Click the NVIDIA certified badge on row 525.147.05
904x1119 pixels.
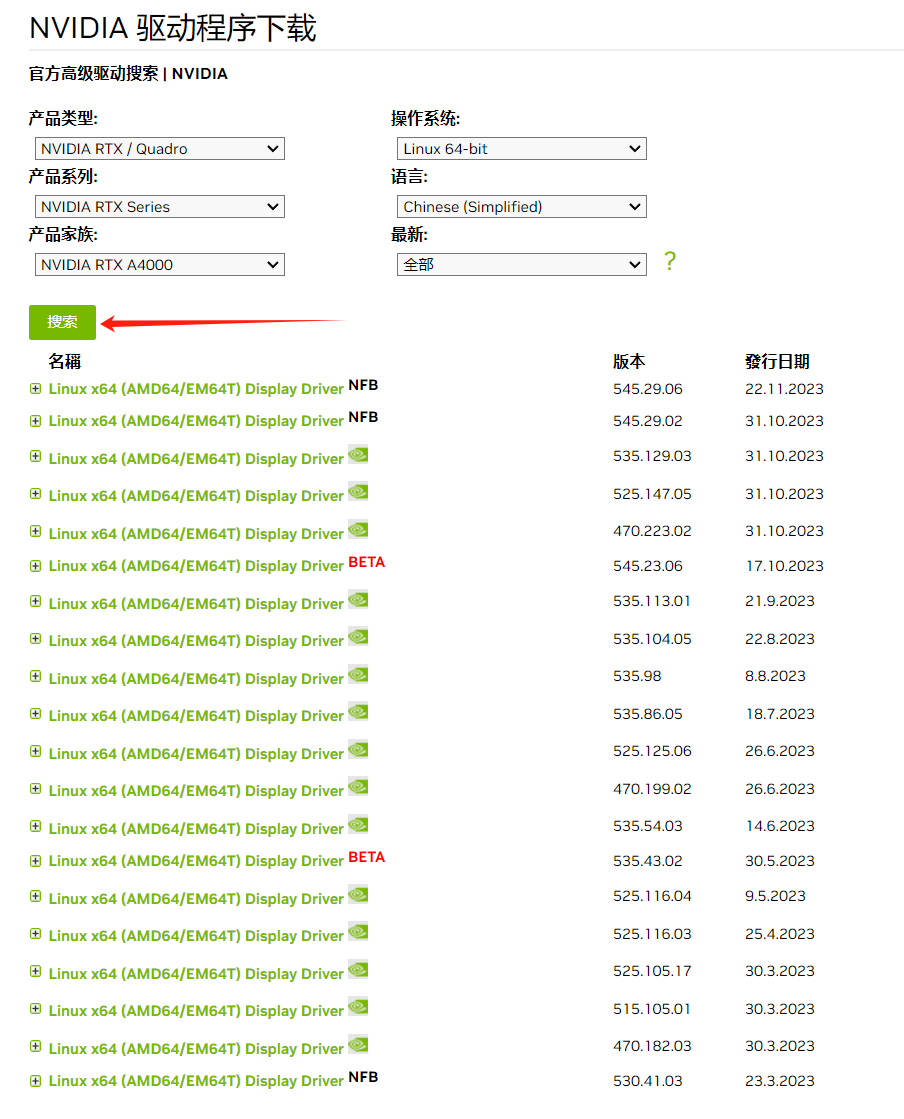click(x=358, y=492)
